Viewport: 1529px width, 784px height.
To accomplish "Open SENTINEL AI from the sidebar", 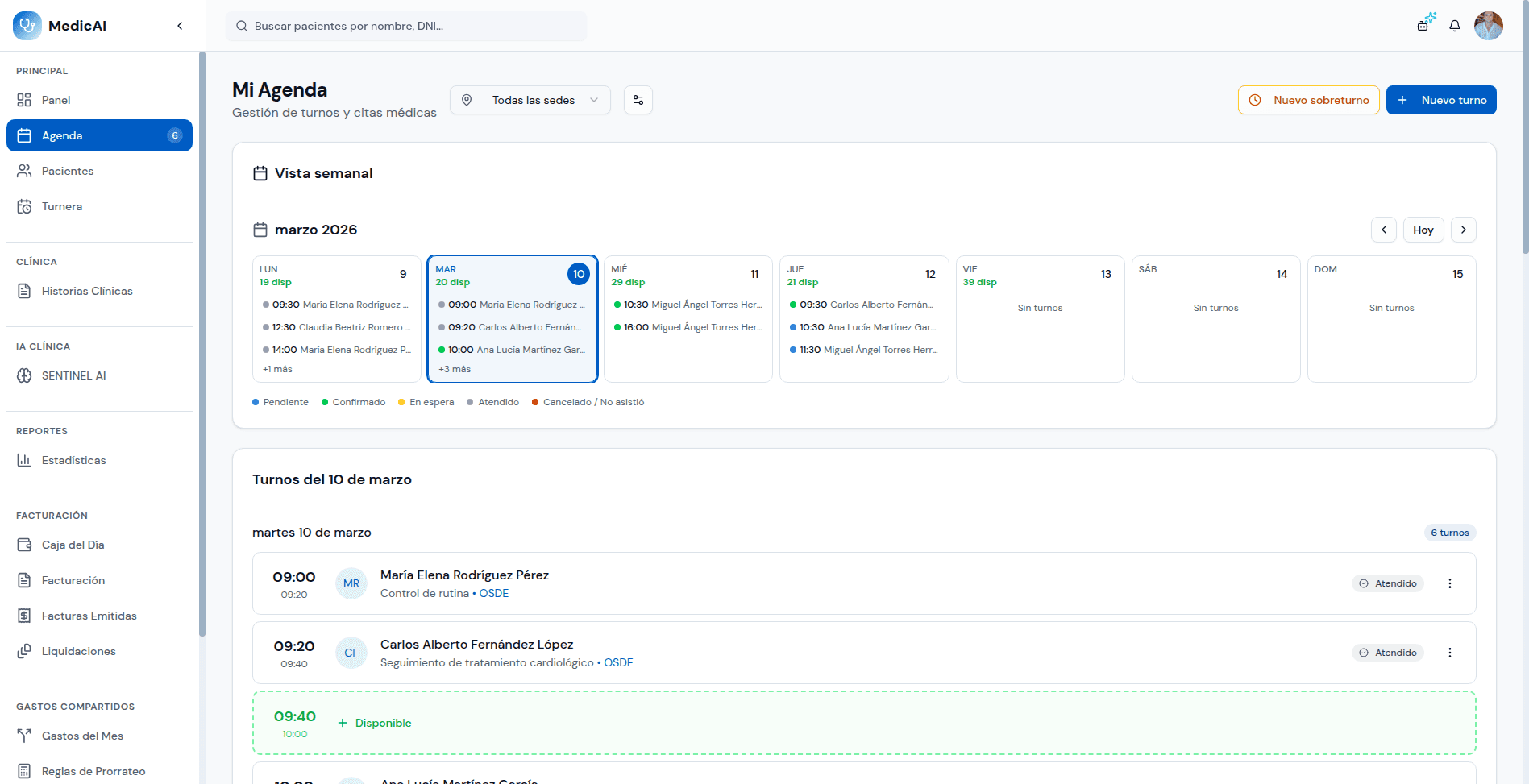I will (x=73, y=375).
